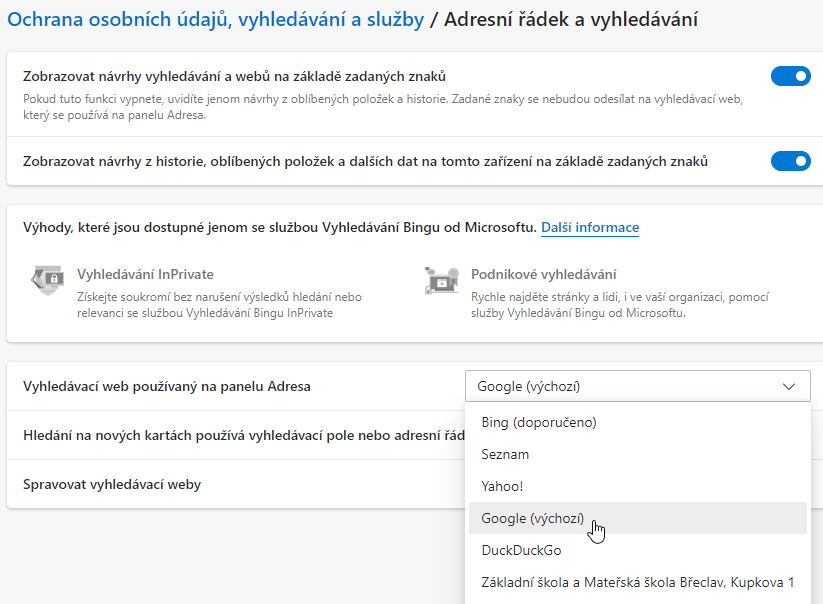Choose DuckDuckGo search engine option
The height and width of the screenshot is (604, 823).
click(x=638, y=550)
